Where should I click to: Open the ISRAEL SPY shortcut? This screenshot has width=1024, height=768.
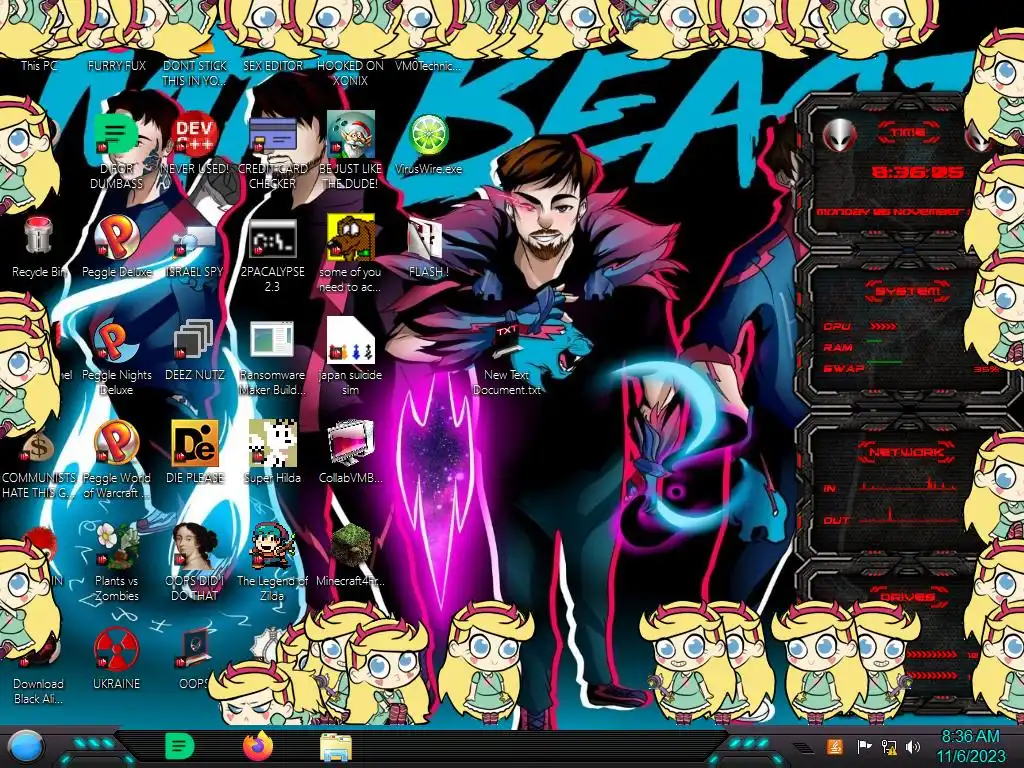click(195, 242)
